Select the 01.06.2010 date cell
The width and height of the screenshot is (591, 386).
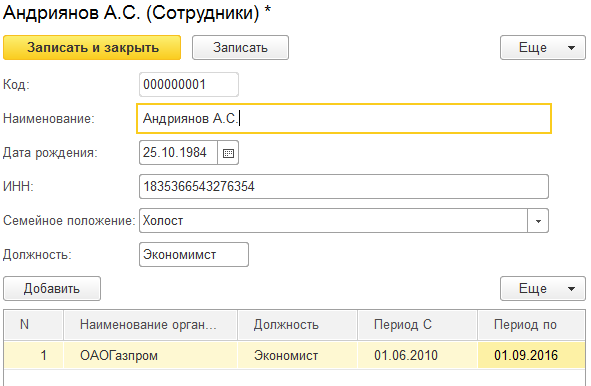(417, 355)
